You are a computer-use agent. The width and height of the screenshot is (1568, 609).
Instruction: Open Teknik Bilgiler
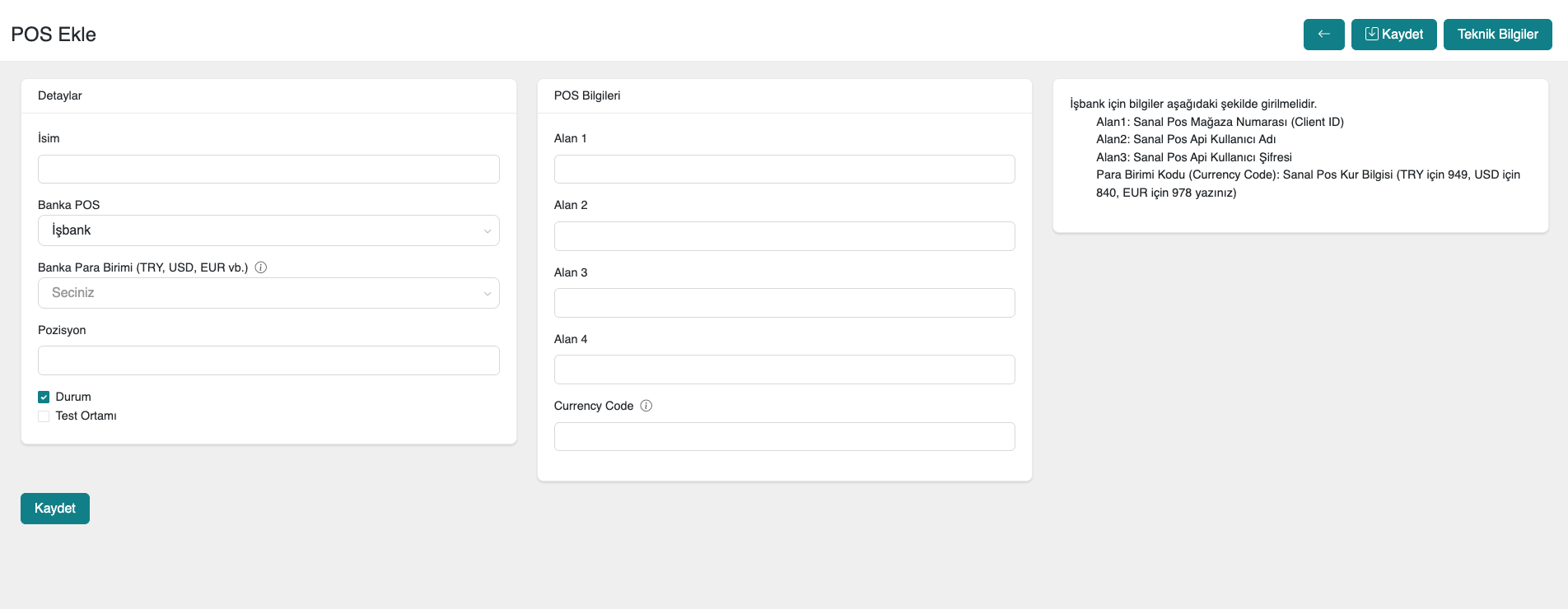coord(1497,35)
